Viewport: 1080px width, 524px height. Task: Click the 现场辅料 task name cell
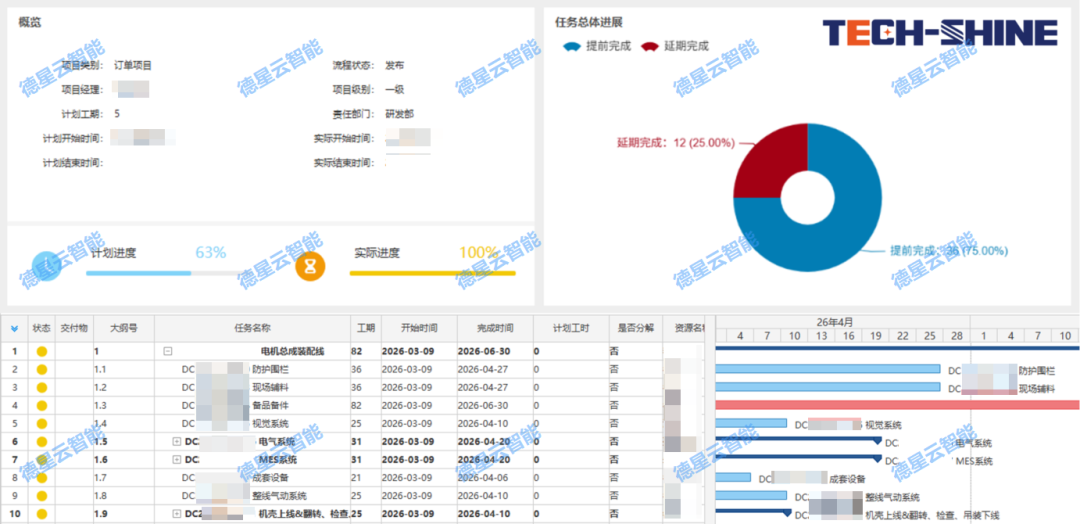pos(253,388)
